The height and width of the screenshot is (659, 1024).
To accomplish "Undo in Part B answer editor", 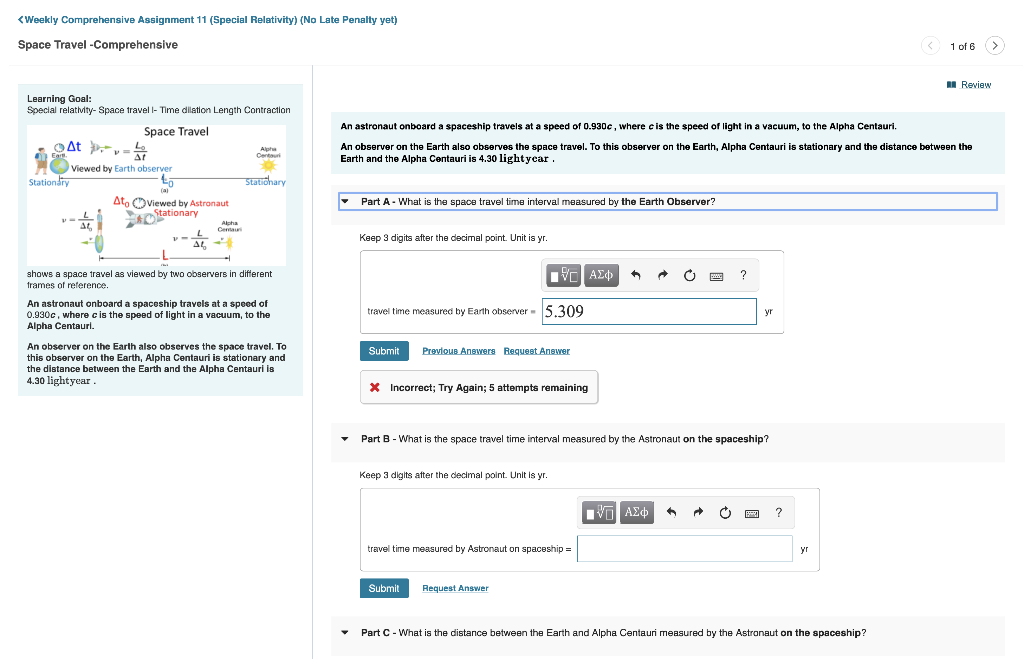I will [671, 513].
